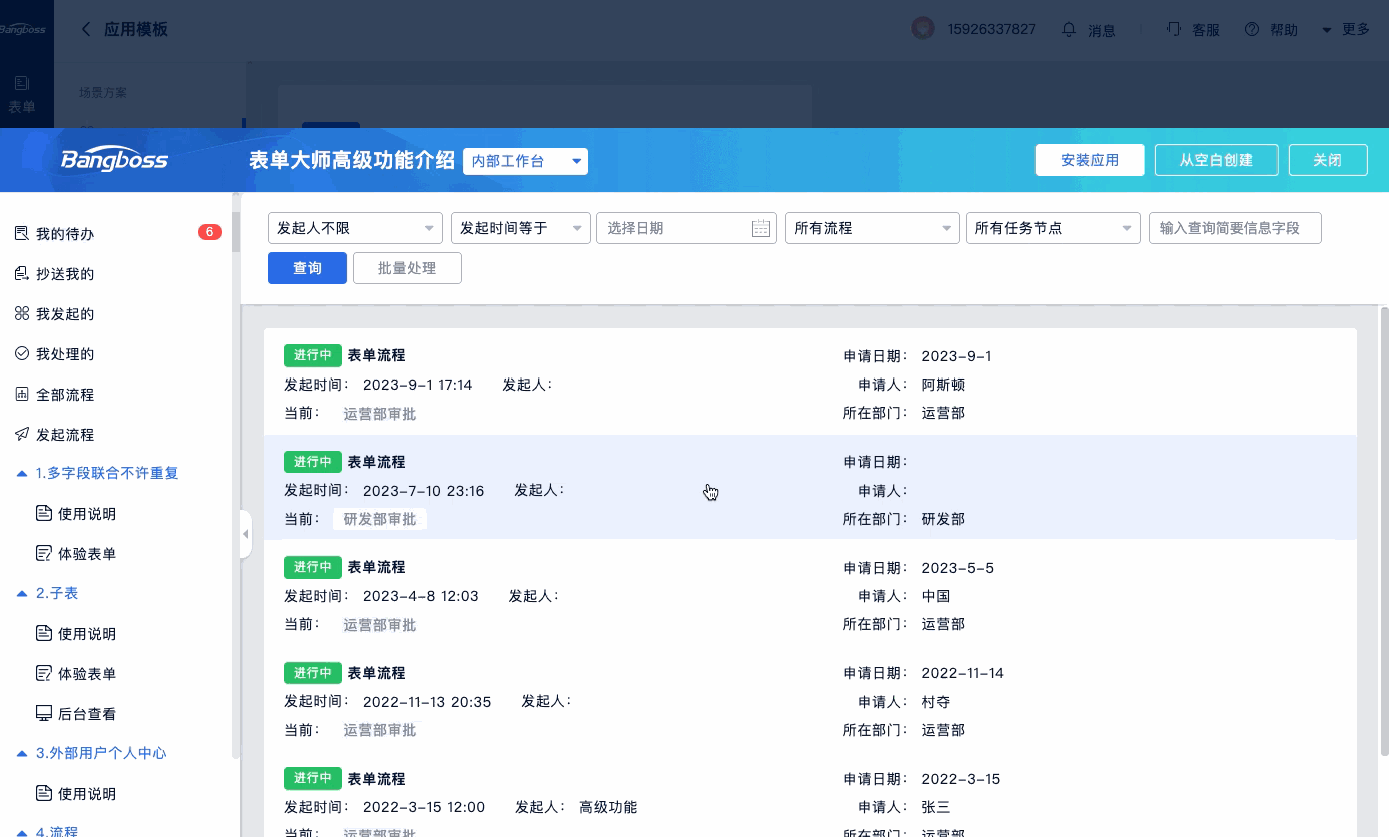1389x837 pixels.
Task: Collapse the 2.子表 tree section
Action: coord(22,594)
